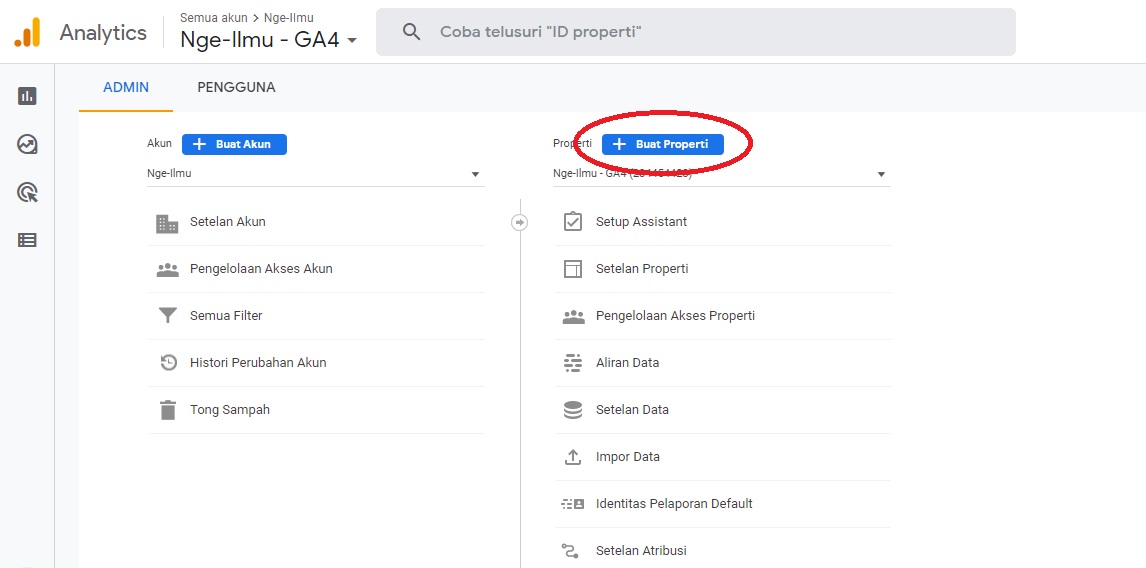Click the people icon beside Pengelolaan Akses Properti
Viewport: 1146px width, 568px height.
[573, 317]
